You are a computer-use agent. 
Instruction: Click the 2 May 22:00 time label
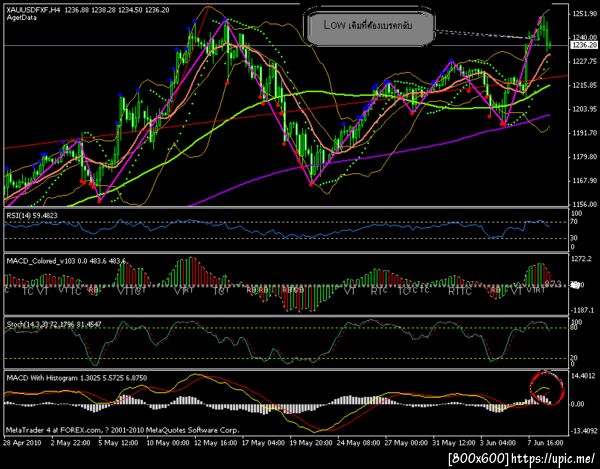point(70,443)
